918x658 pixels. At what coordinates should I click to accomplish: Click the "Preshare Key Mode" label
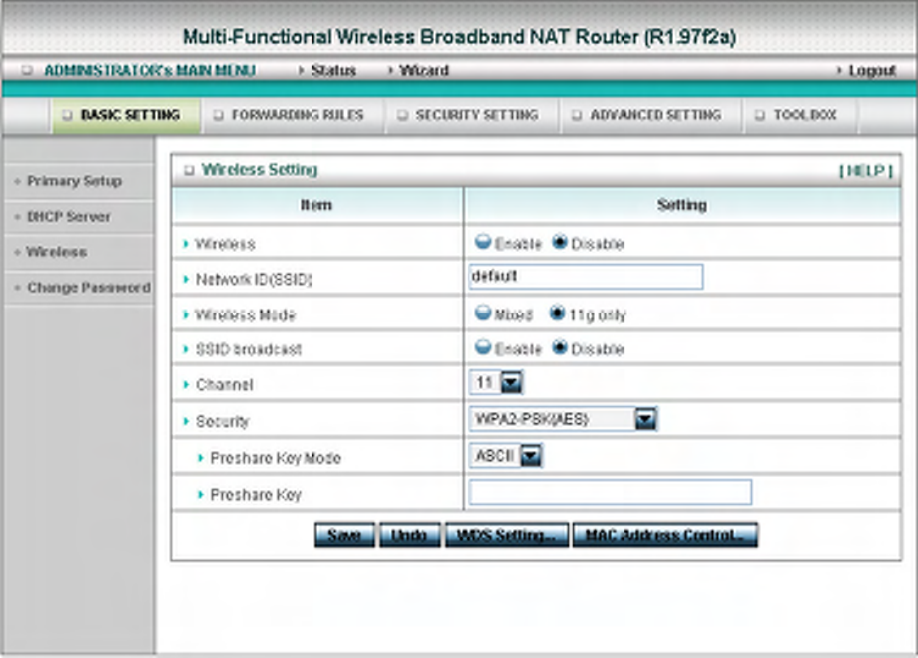point(275,458)
